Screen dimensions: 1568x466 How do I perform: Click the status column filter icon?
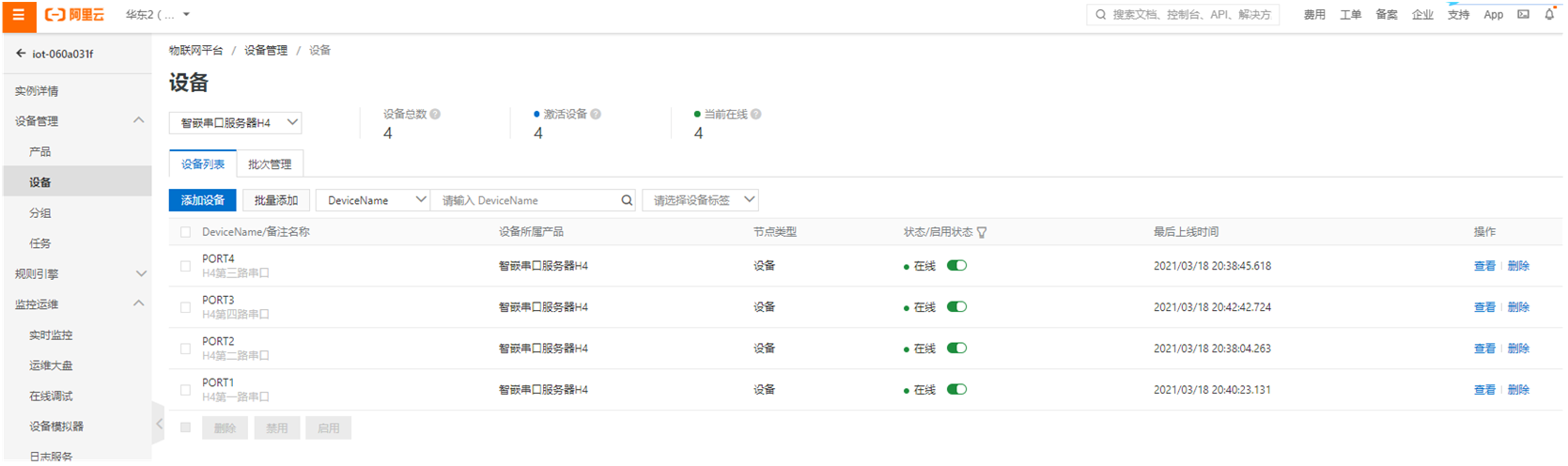tap(982, 232)
